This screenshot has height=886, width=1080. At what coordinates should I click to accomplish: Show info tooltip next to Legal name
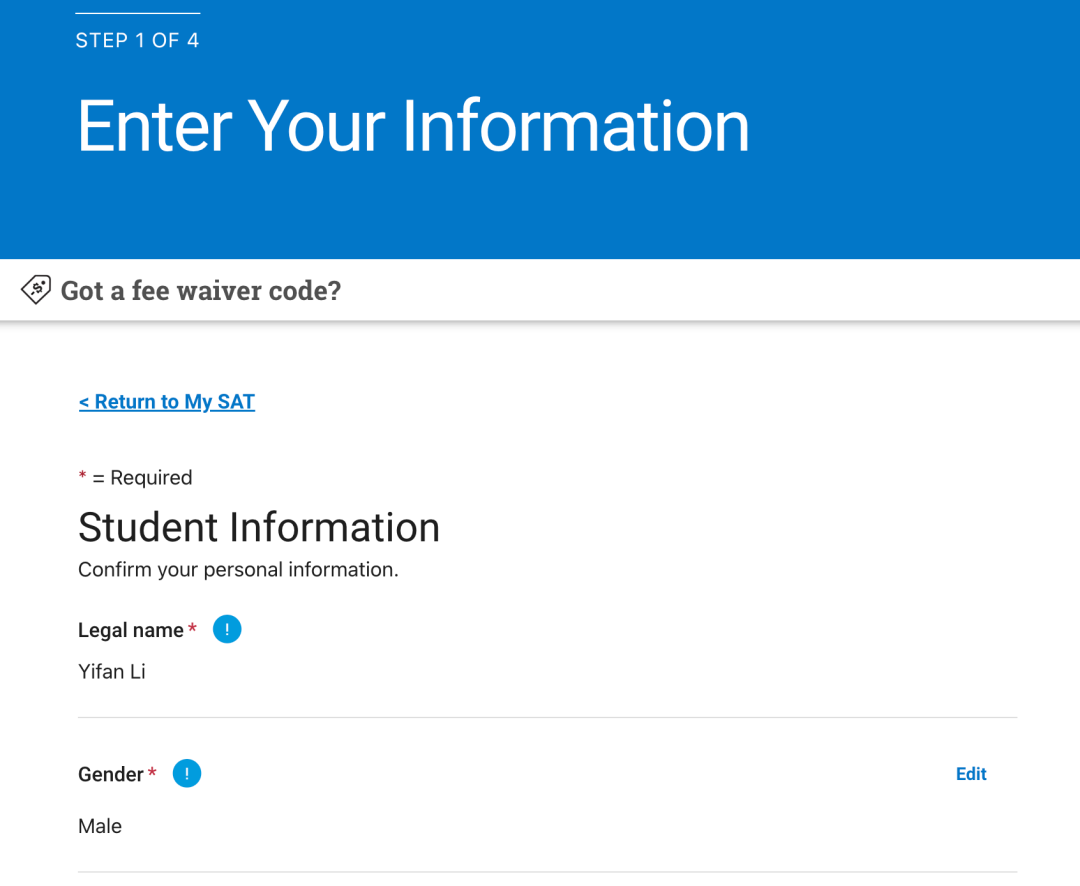[x=227, y=629]
